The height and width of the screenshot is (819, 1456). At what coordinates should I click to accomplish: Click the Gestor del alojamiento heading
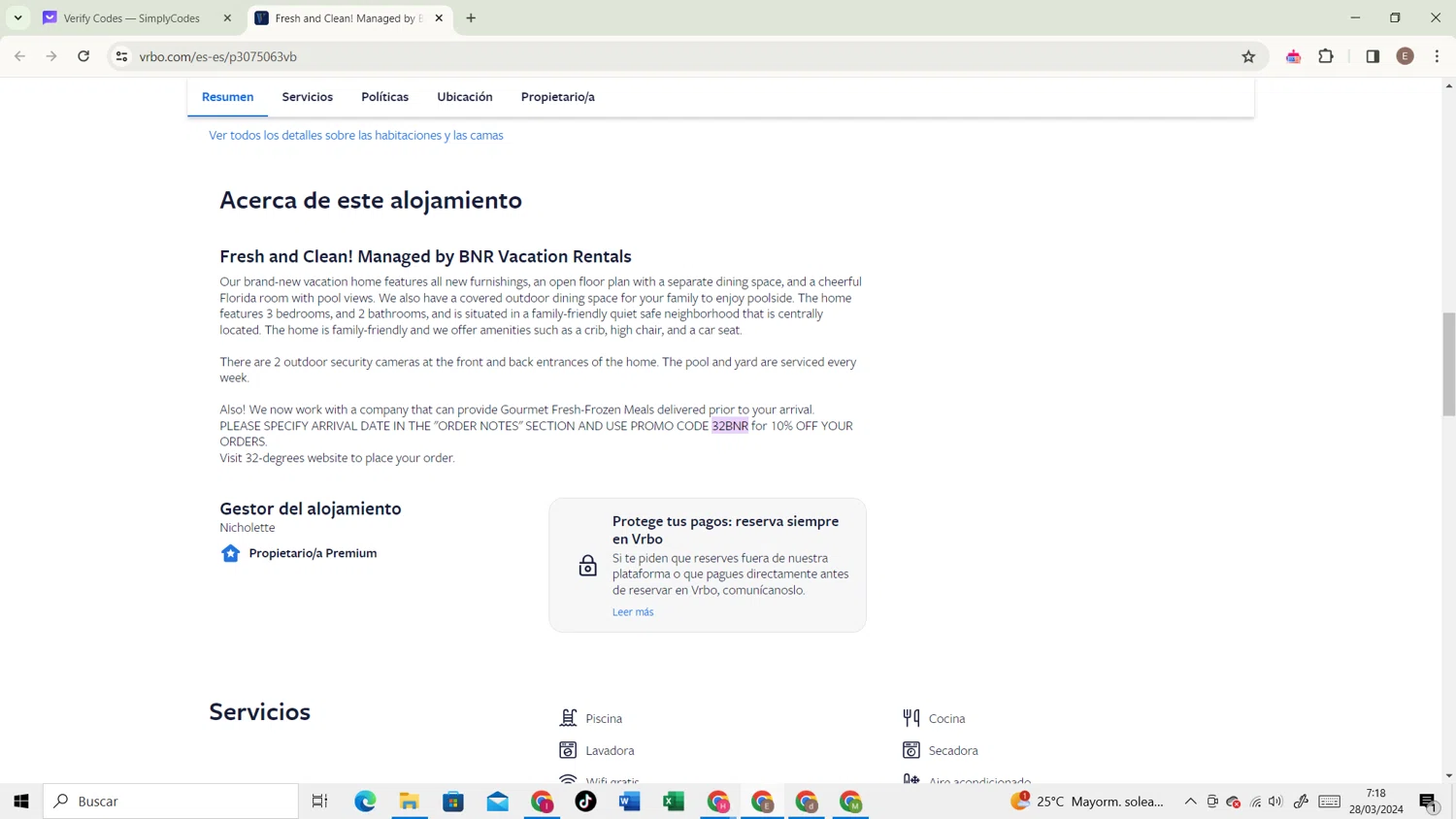pos(311,508)
